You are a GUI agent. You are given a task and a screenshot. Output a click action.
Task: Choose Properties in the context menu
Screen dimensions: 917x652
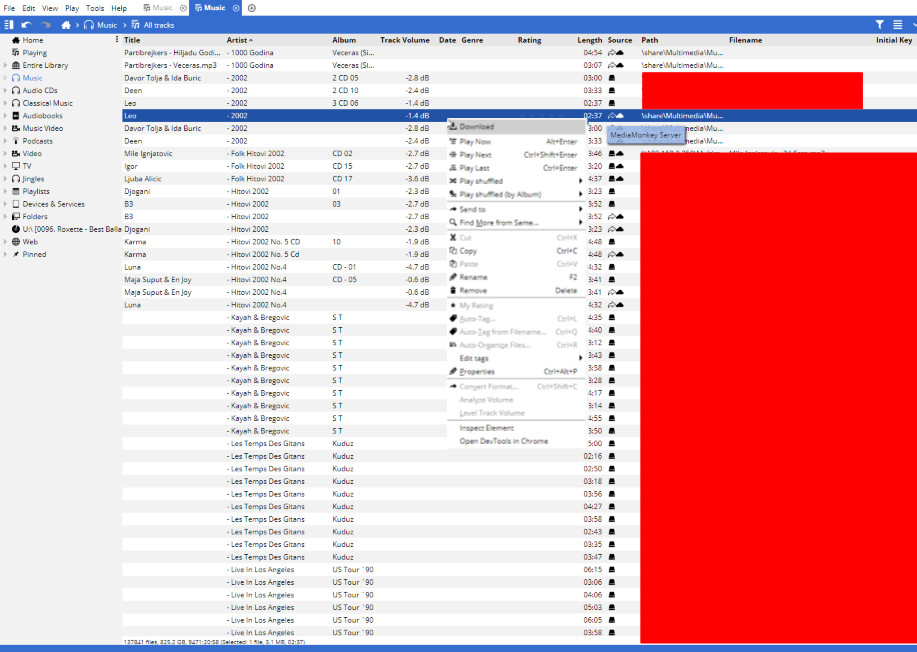476,371
